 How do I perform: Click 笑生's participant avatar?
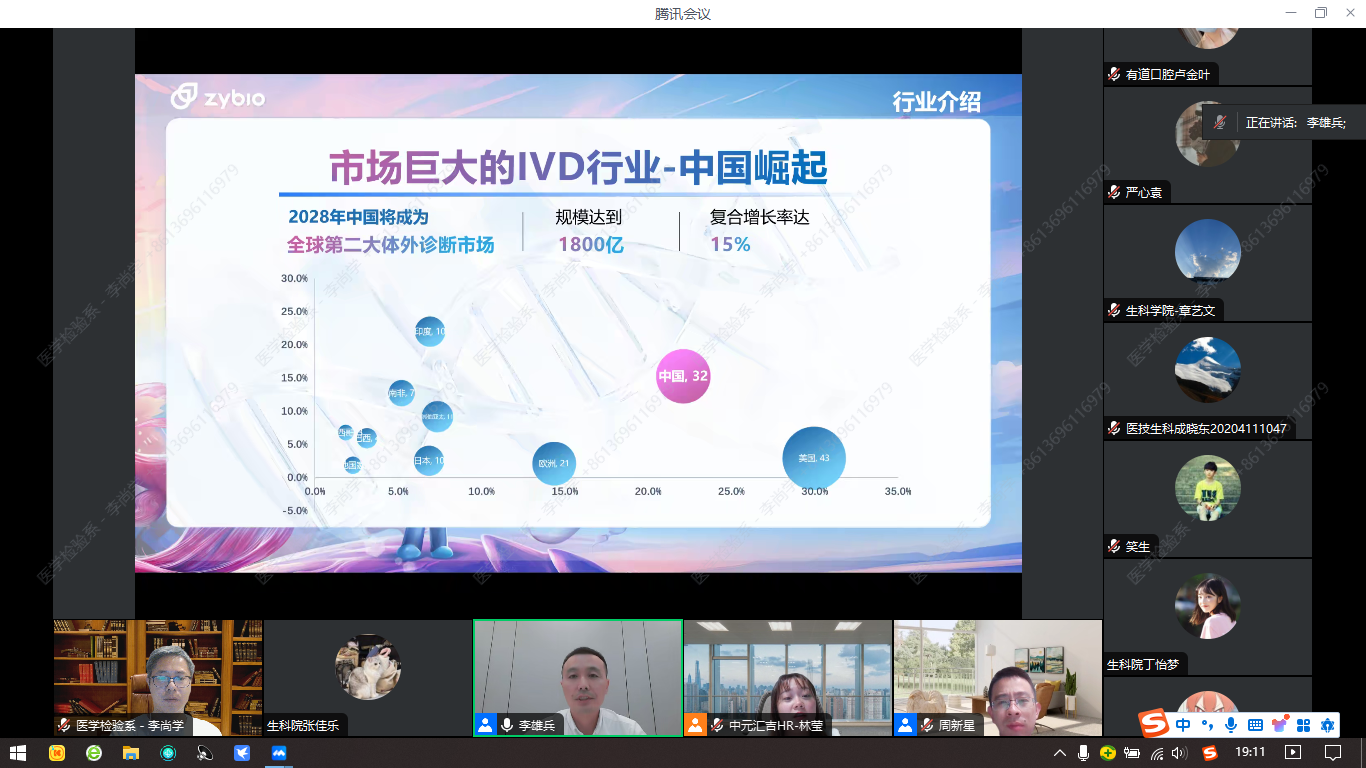click(x=1207, y=488)
